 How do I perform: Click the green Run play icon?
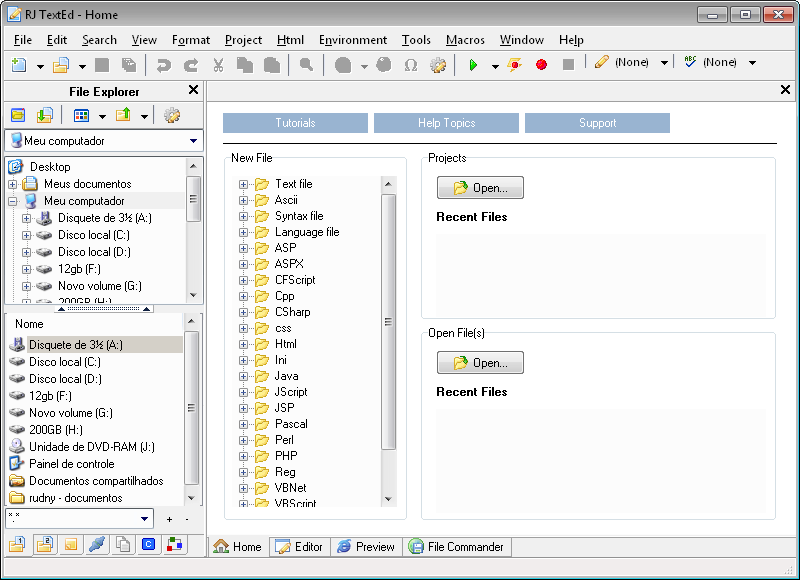click(x=473, y=65)
